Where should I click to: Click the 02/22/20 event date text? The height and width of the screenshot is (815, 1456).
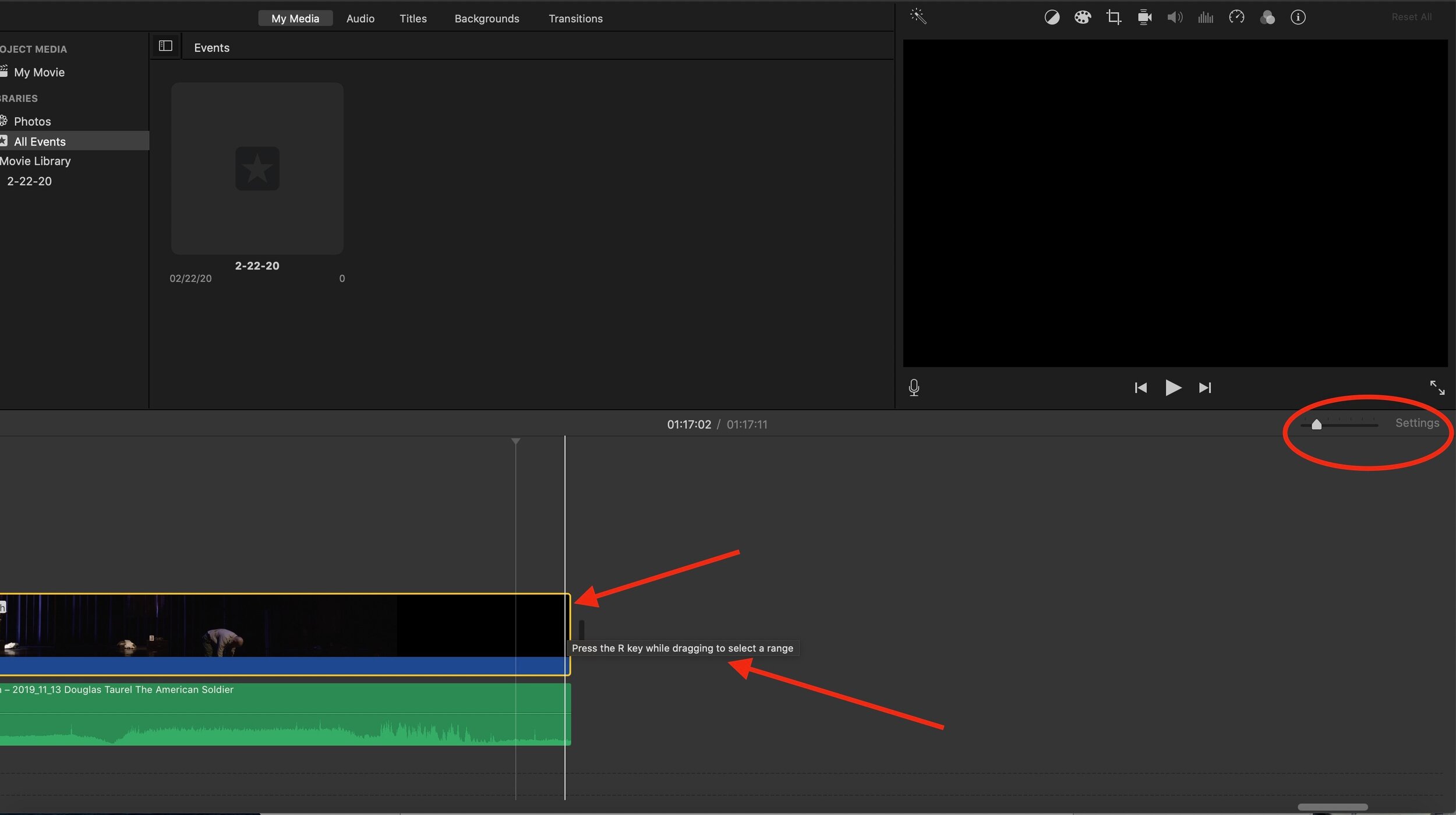click(x=190, y=278)
